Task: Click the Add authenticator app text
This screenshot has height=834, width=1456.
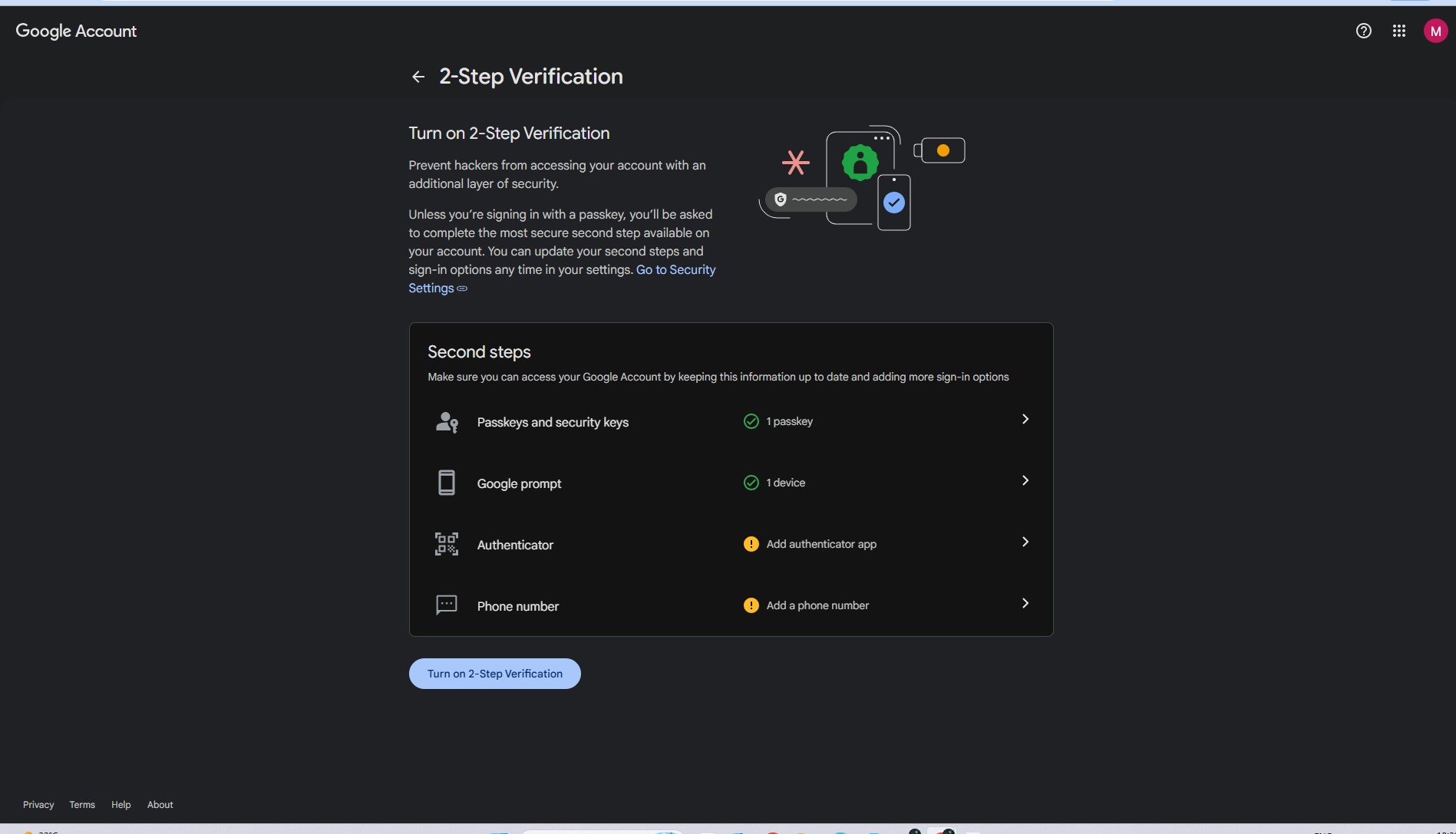Action: [x=821, y=544]
